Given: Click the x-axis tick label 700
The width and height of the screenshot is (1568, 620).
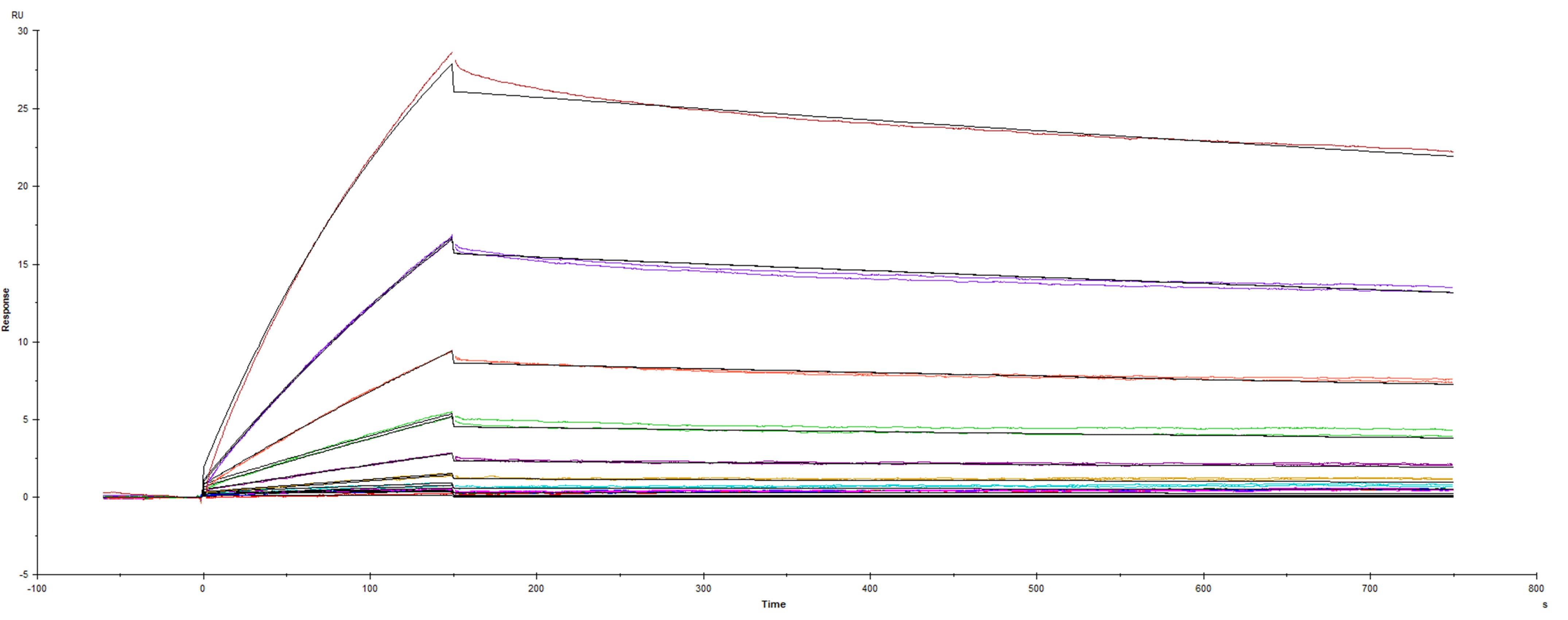Looking at the screenshot, I should 1370,589.
